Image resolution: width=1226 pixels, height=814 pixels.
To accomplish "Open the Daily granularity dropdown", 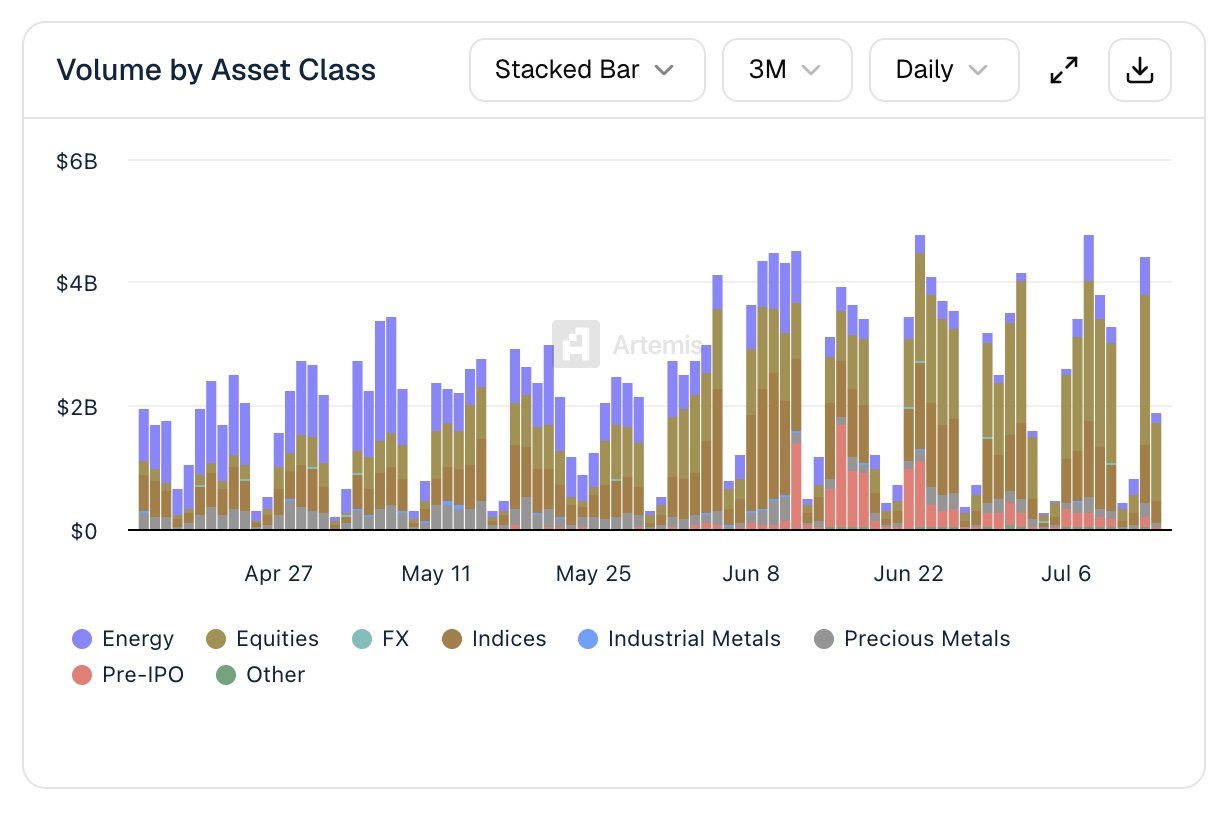I will point(944,70).
